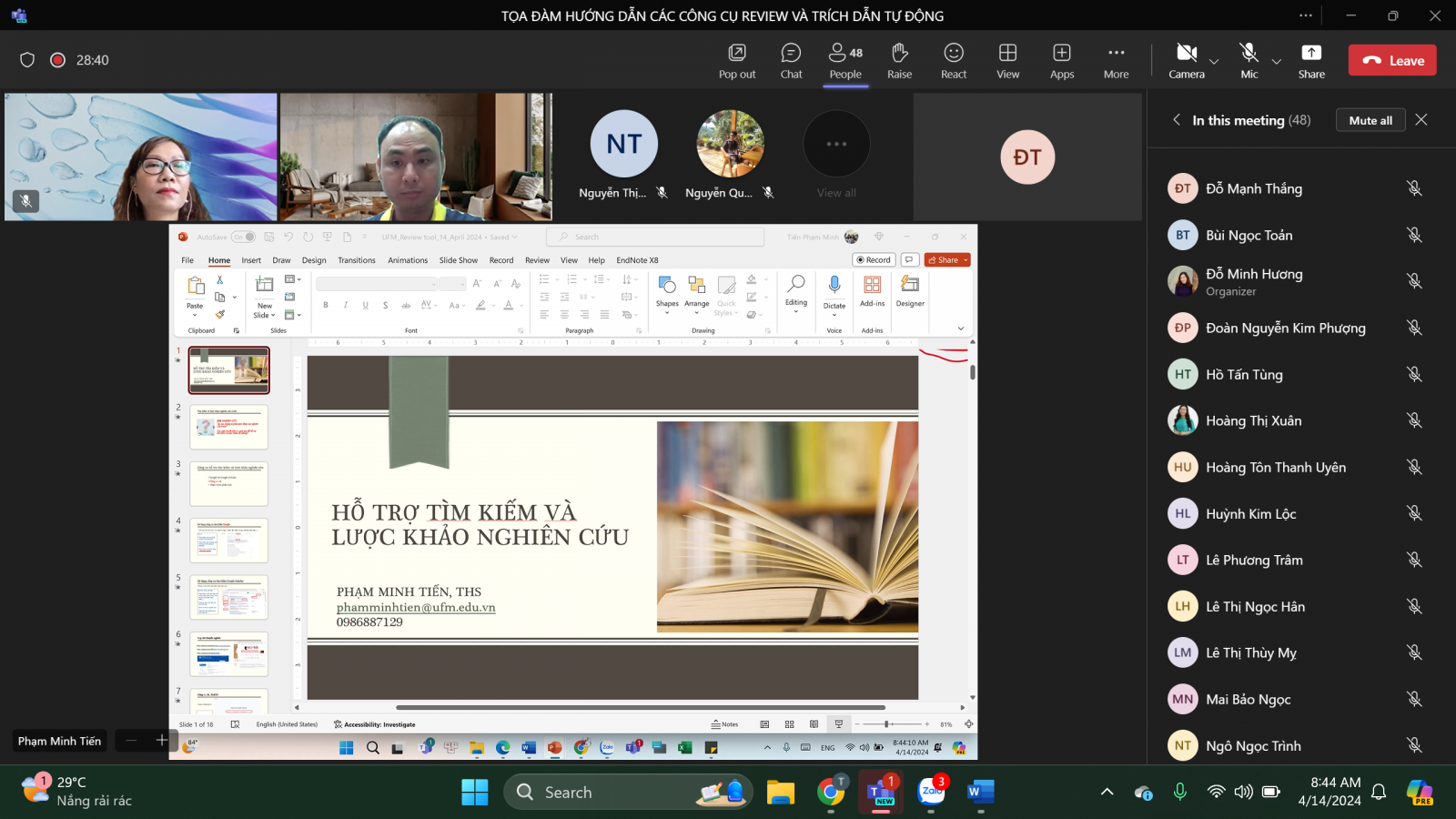Image resolution: width=1456 pixels, height=819 pixels.
Task: Unmute the Mic
Action: coord(1249,60)
